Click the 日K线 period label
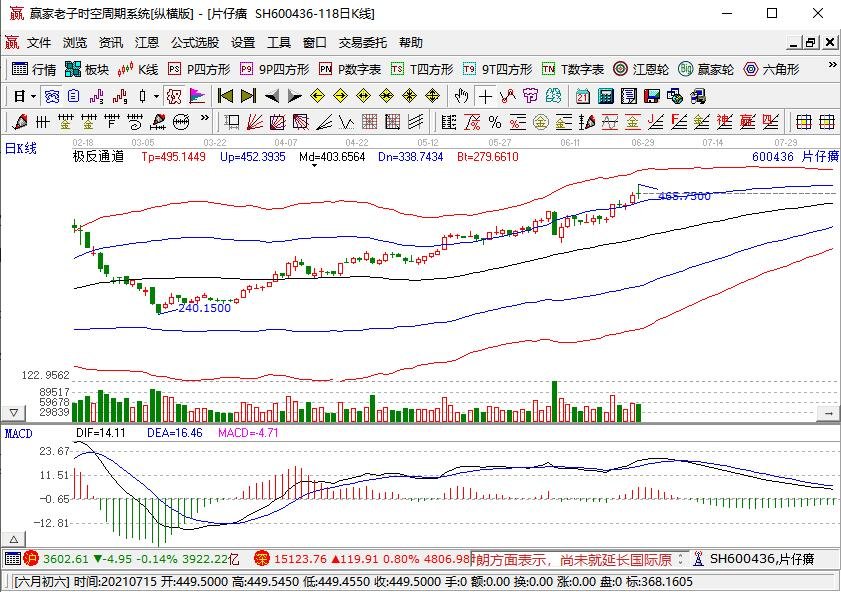841x592 pixels. pyautogui.click(x=20, y=148)
